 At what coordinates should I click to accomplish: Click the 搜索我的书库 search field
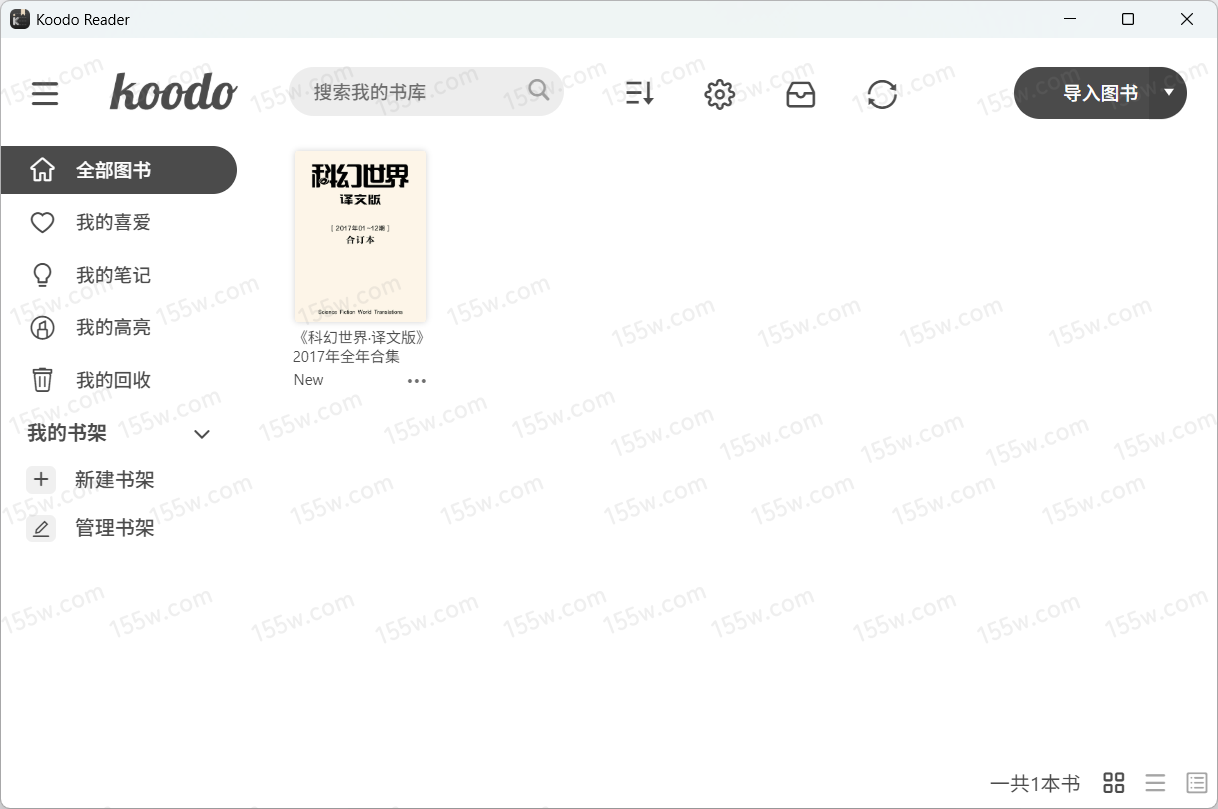(410, 92)
